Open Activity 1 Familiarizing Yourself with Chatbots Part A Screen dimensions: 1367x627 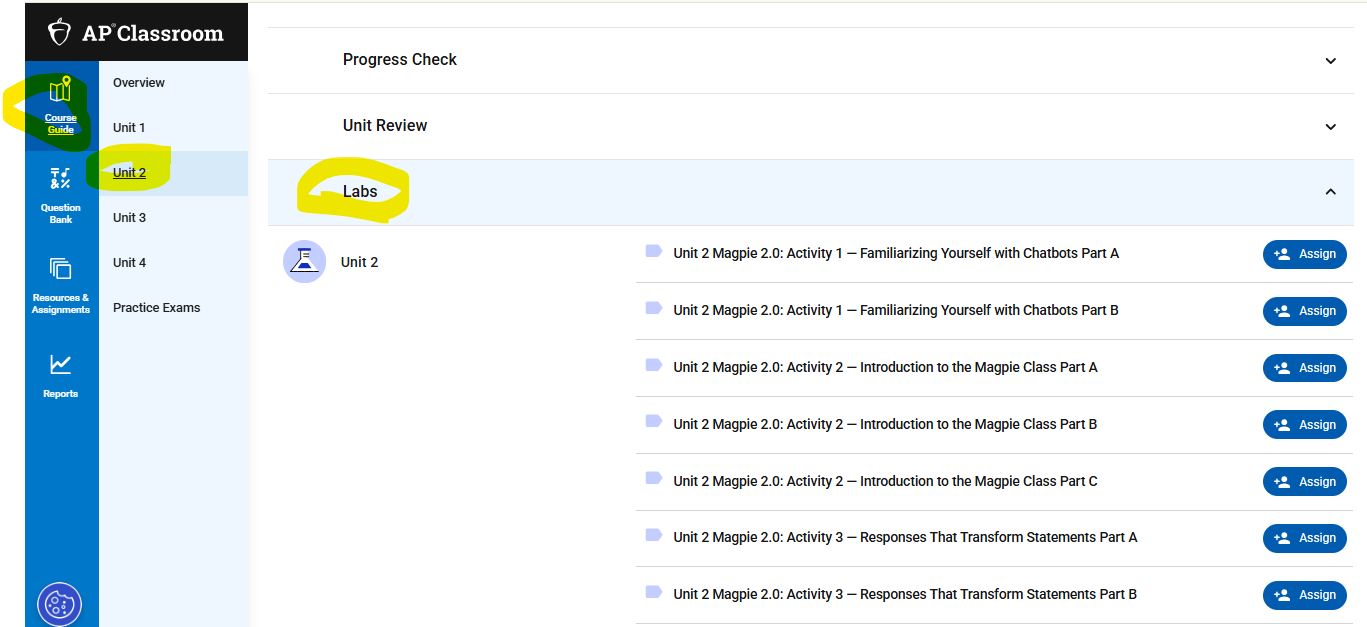pos(896,254)
